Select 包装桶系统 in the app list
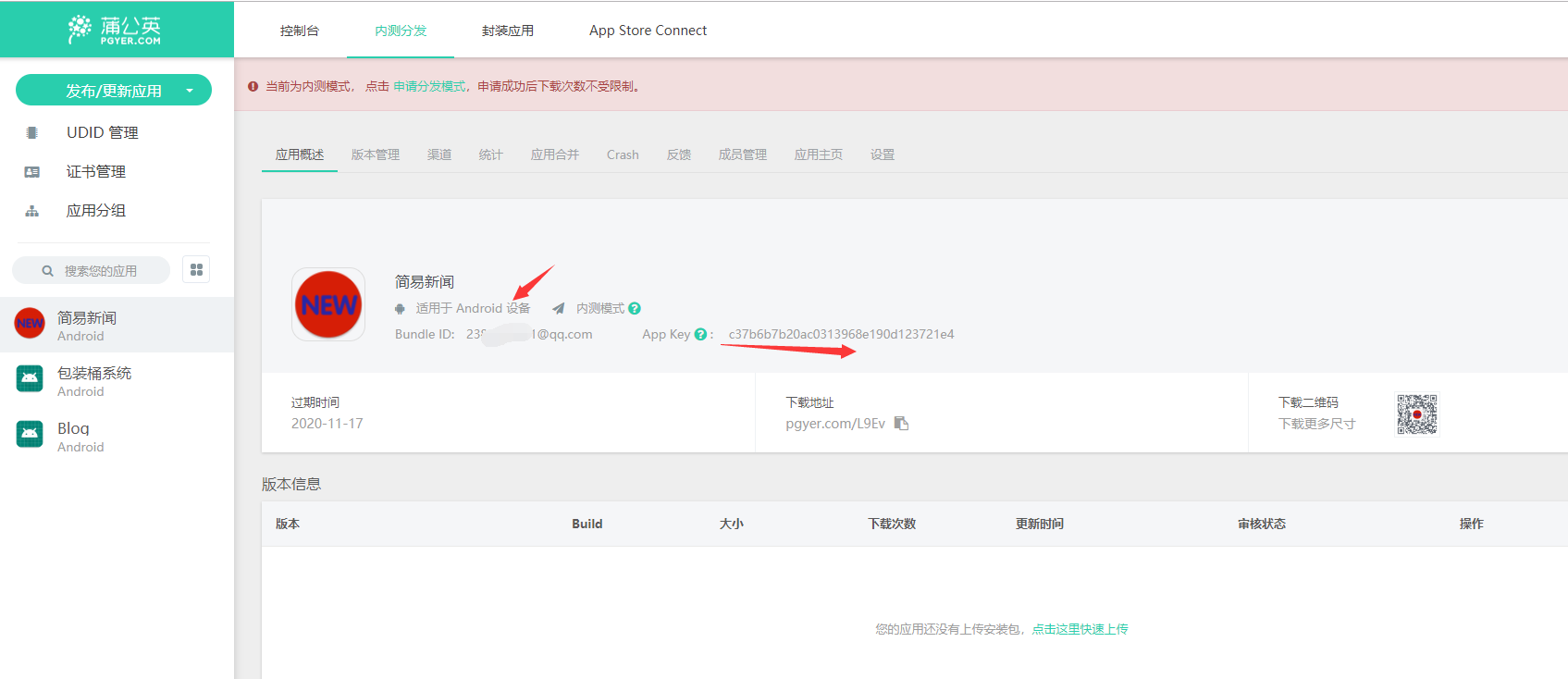This screenshot has height=679, width=1568. tap(117, 380)
